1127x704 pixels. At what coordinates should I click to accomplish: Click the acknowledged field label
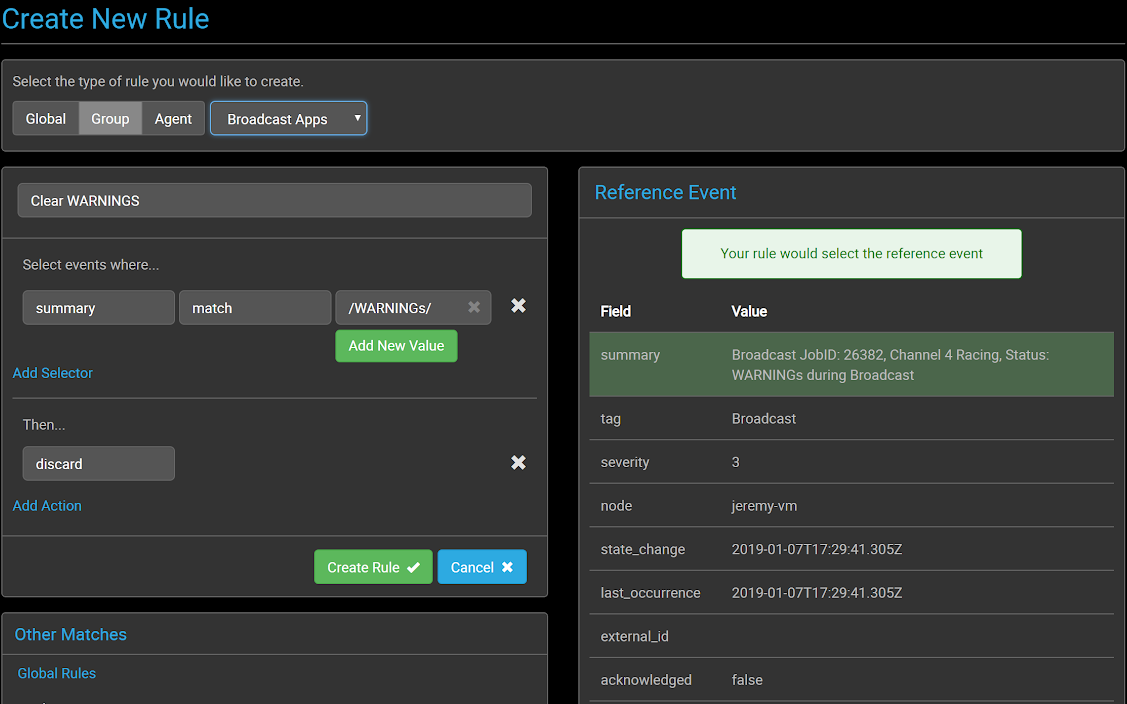(x=645, y=680)
